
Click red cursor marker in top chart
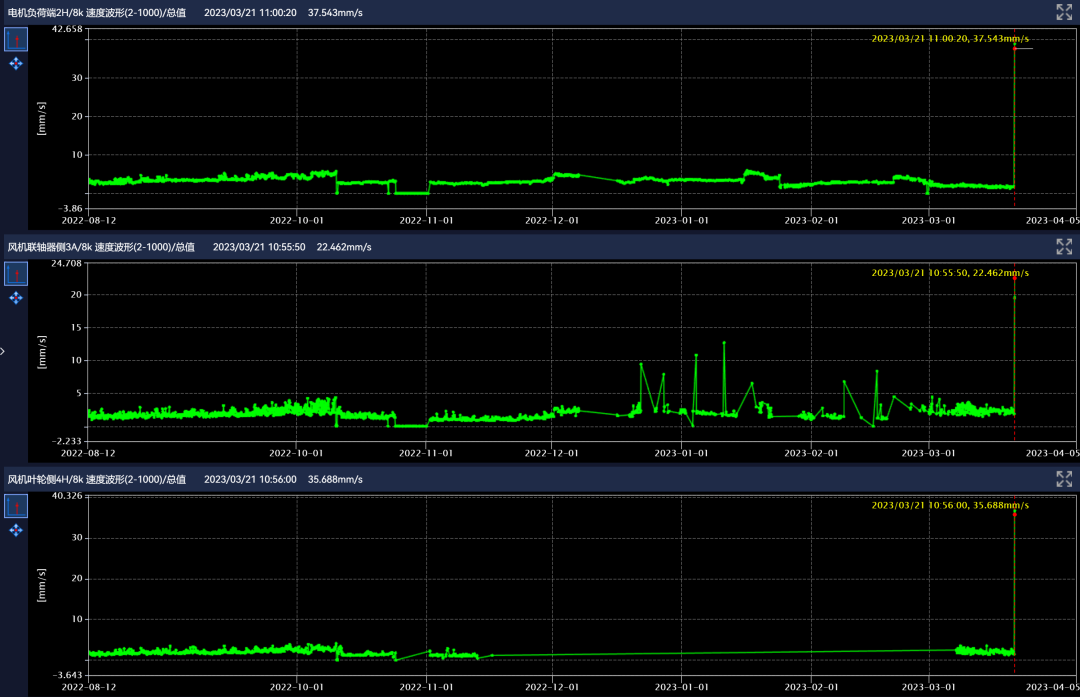click(x=1014, y=48)
